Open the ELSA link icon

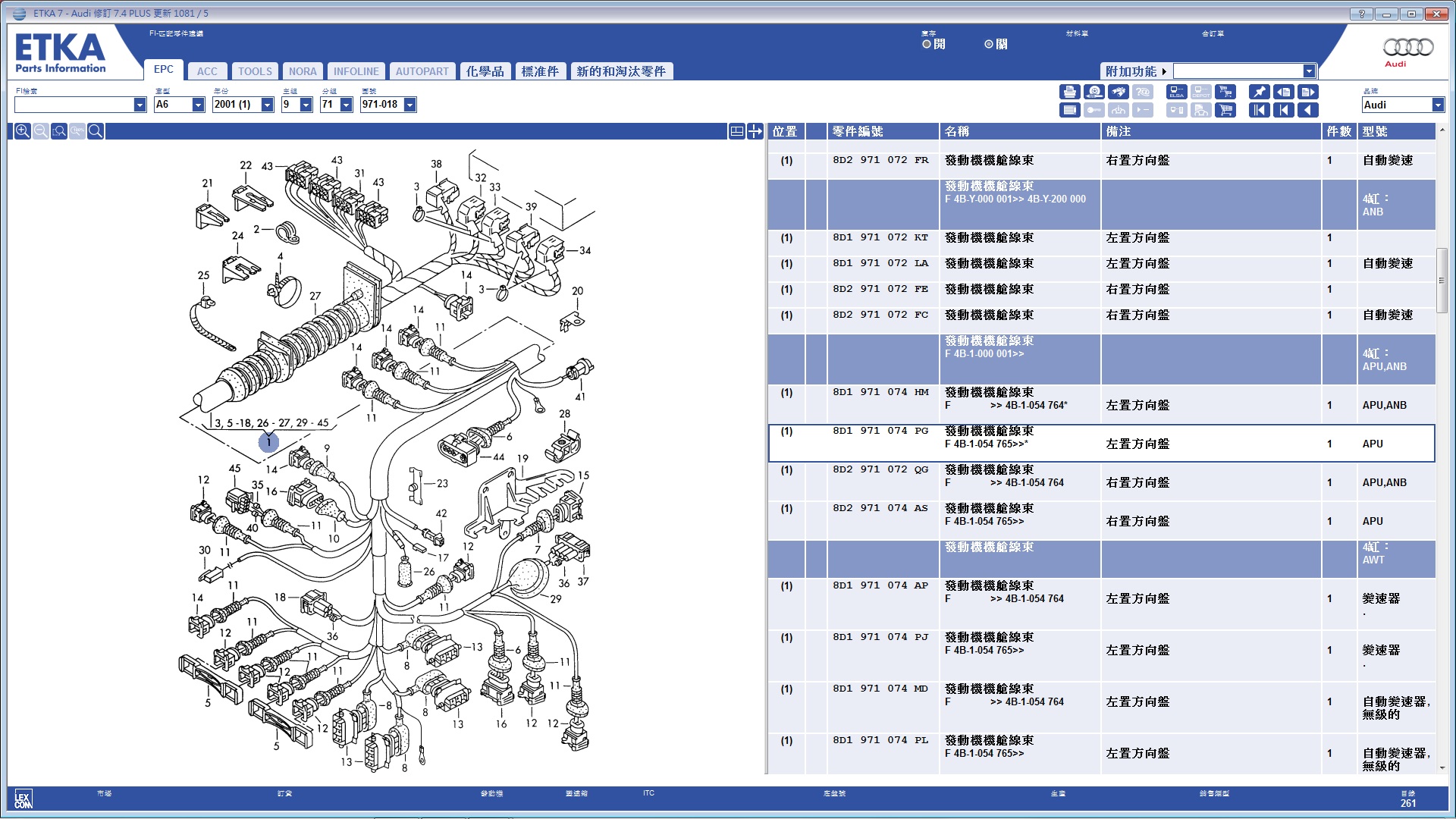pyautogui.click(x=1177, y=92)
